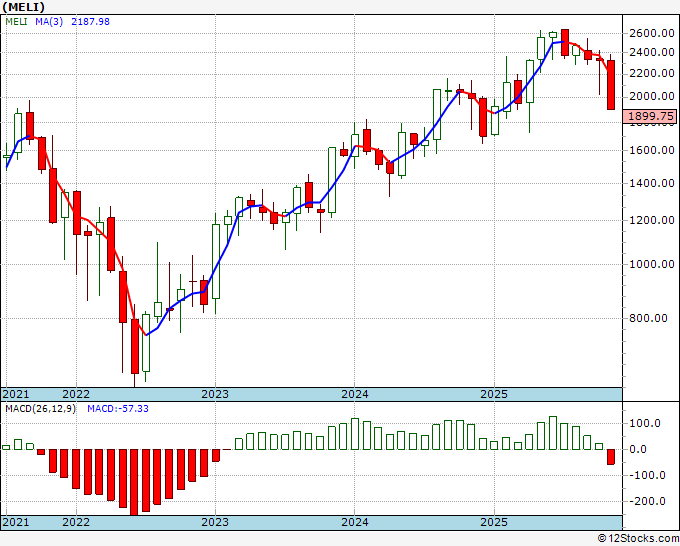Click the 1000.00 price axis label

pyautogui.click(x=651, y=264)
